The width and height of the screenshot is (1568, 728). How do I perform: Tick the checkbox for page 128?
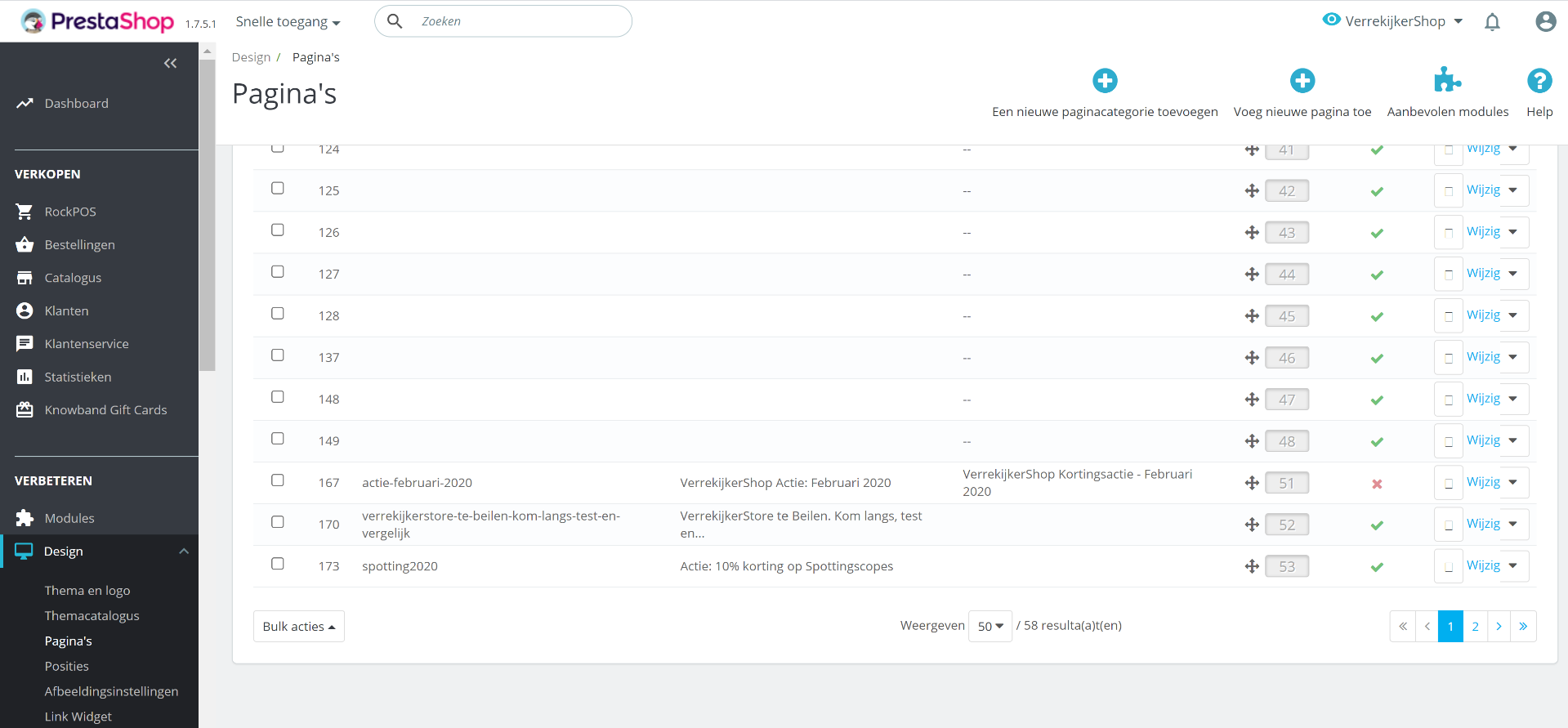coord(278,313)
